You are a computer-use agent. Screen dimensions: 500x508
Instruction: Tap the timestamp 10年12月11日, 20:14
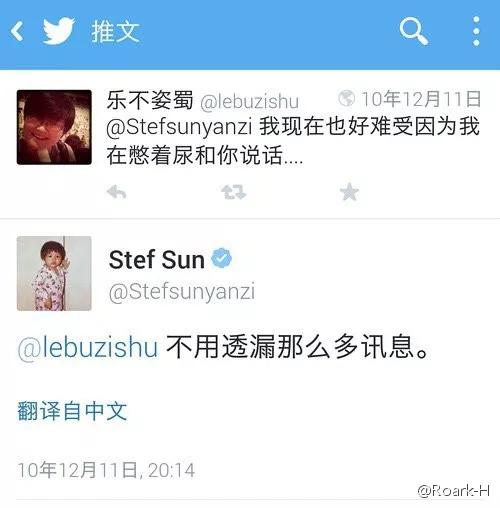tap(106, 470)
